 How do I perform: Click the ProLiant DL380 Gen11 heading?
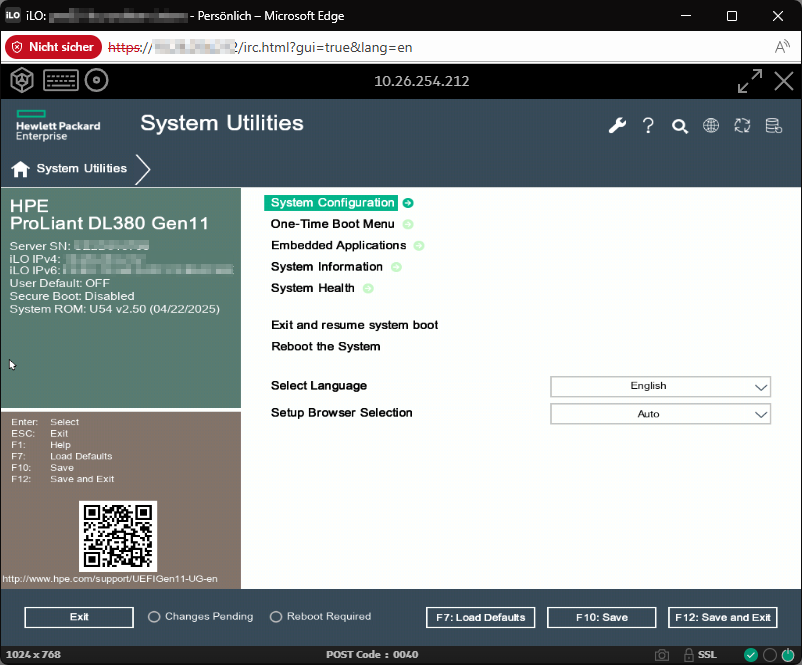click(109, 224)
